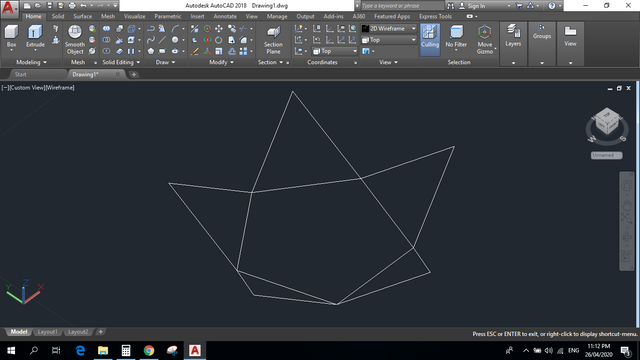
Task: Click the Solid Union icon
Action: pyautogui.click(x=107, y=29)
